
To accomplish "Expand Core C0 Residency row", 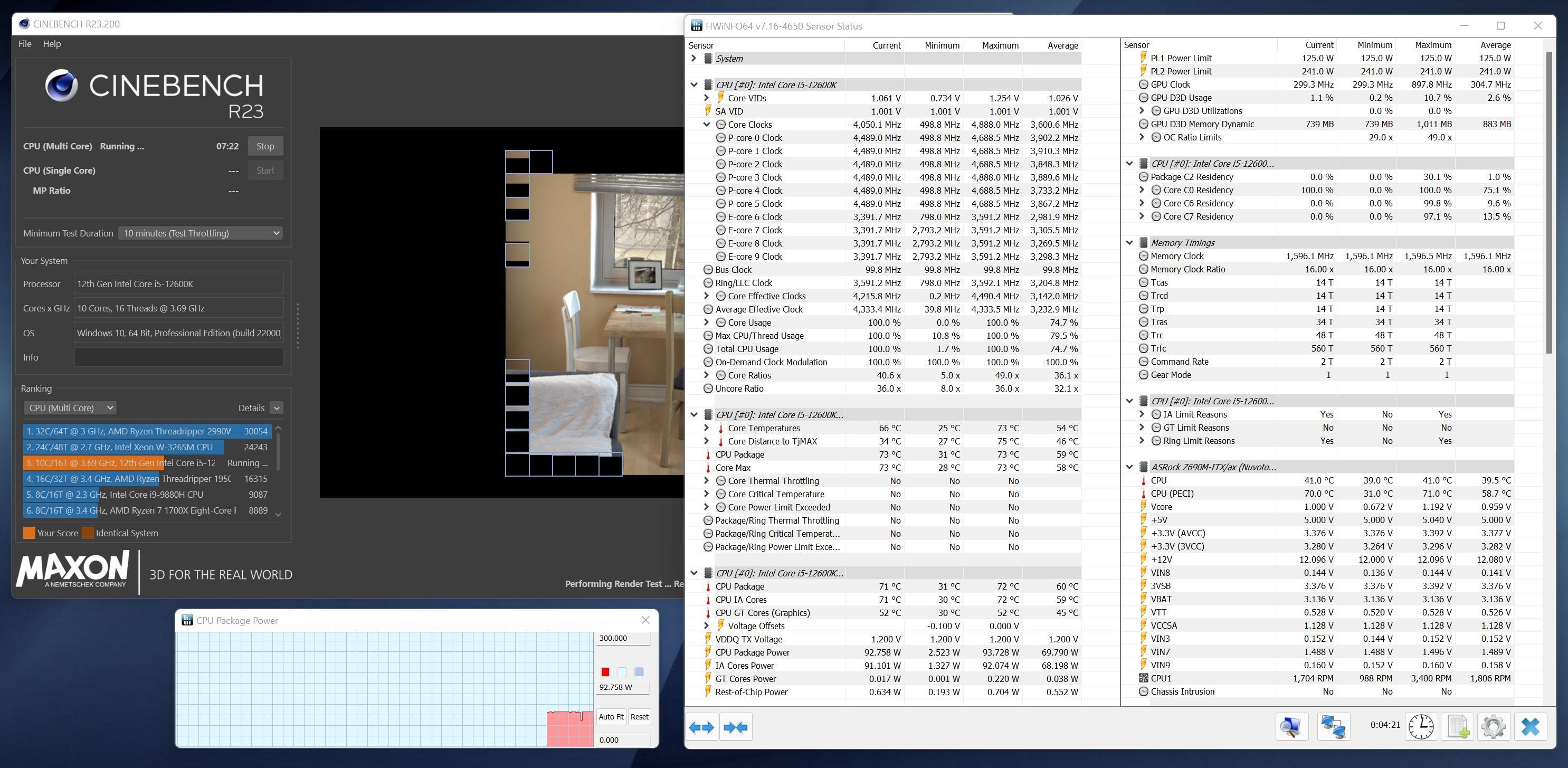I will (x=1142, y=190).
